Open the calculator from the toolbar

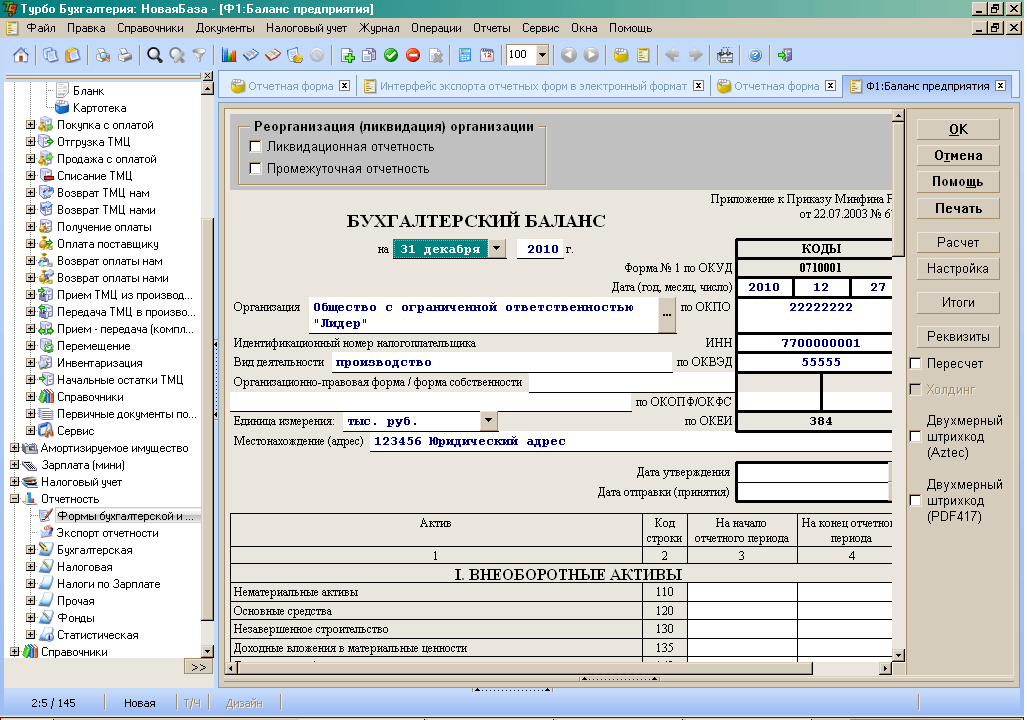[465, 55]
